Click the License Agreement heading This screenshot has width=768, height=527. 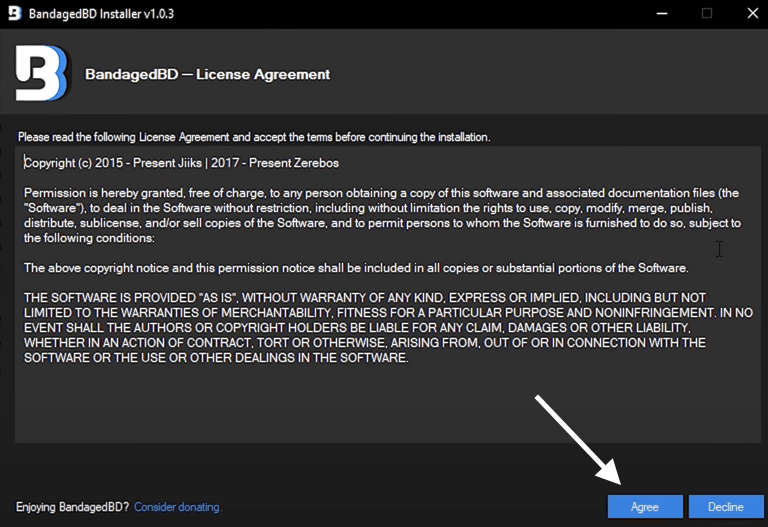coord(207,74)
